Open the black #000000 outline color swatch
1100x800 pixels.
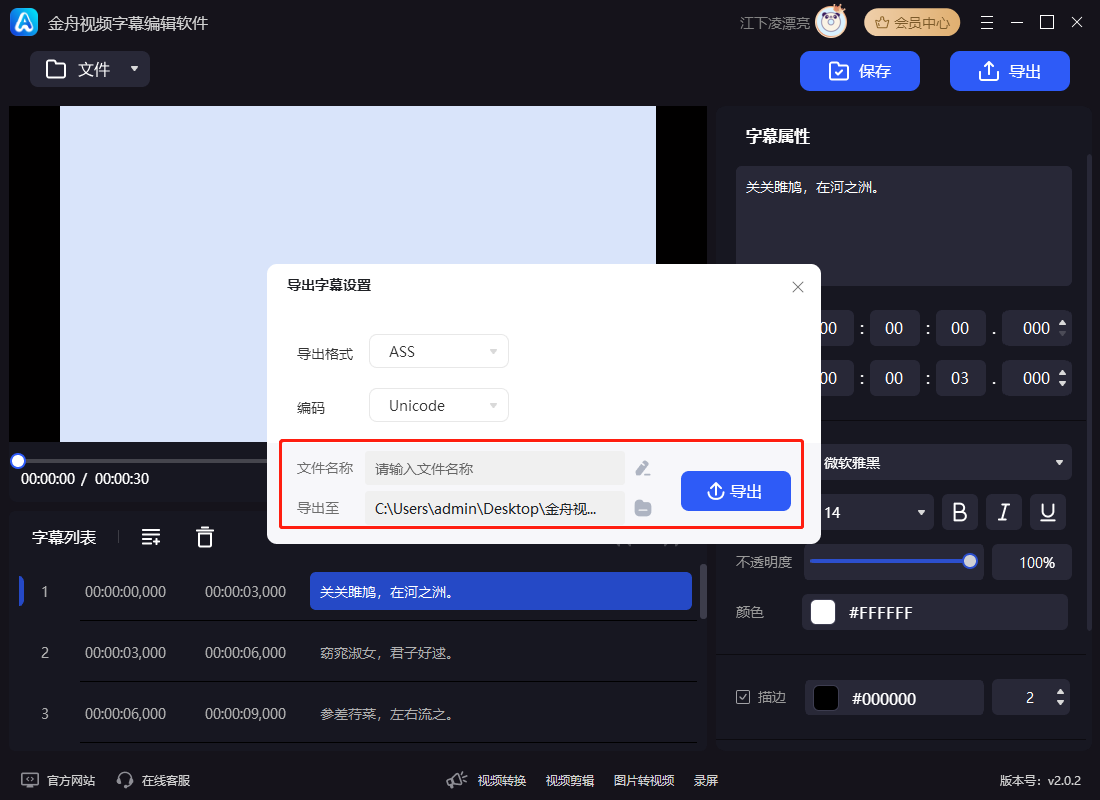pos(826,698)
